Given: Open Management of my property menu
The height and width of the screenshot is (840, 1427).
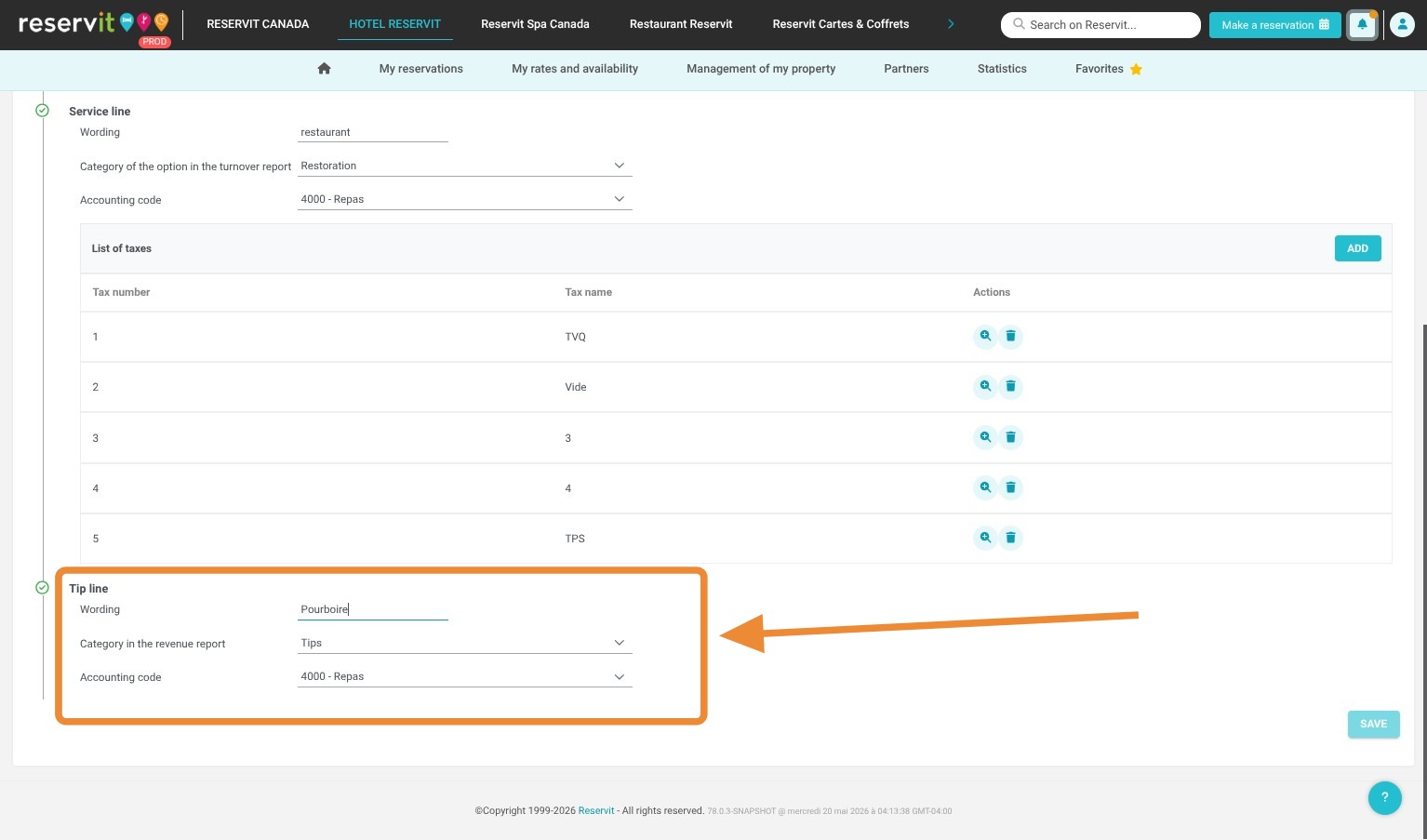Looking at the screenshot, I should [x=761, y=69].
